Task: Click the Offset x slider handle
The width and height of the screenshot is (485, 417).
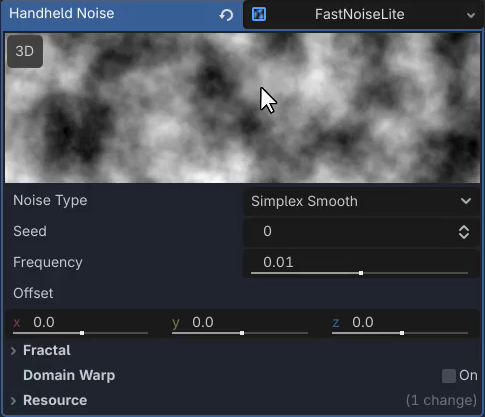Action: 82,333
